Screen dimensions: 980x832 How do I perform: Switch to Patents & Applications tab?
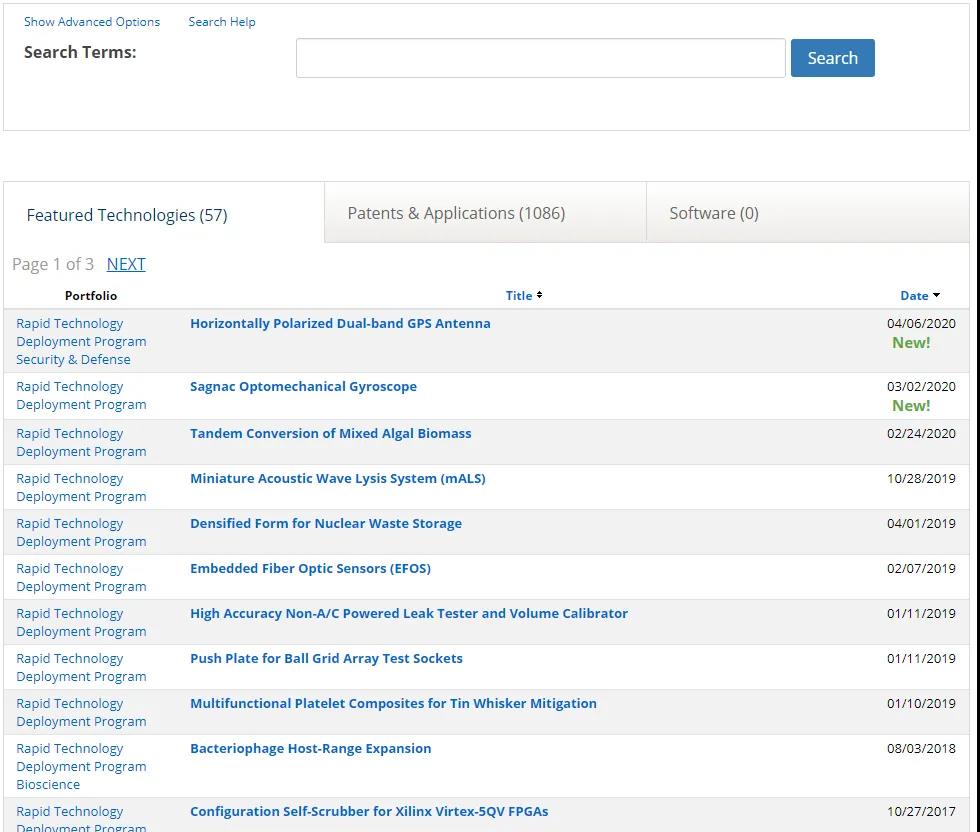(456, 213)
